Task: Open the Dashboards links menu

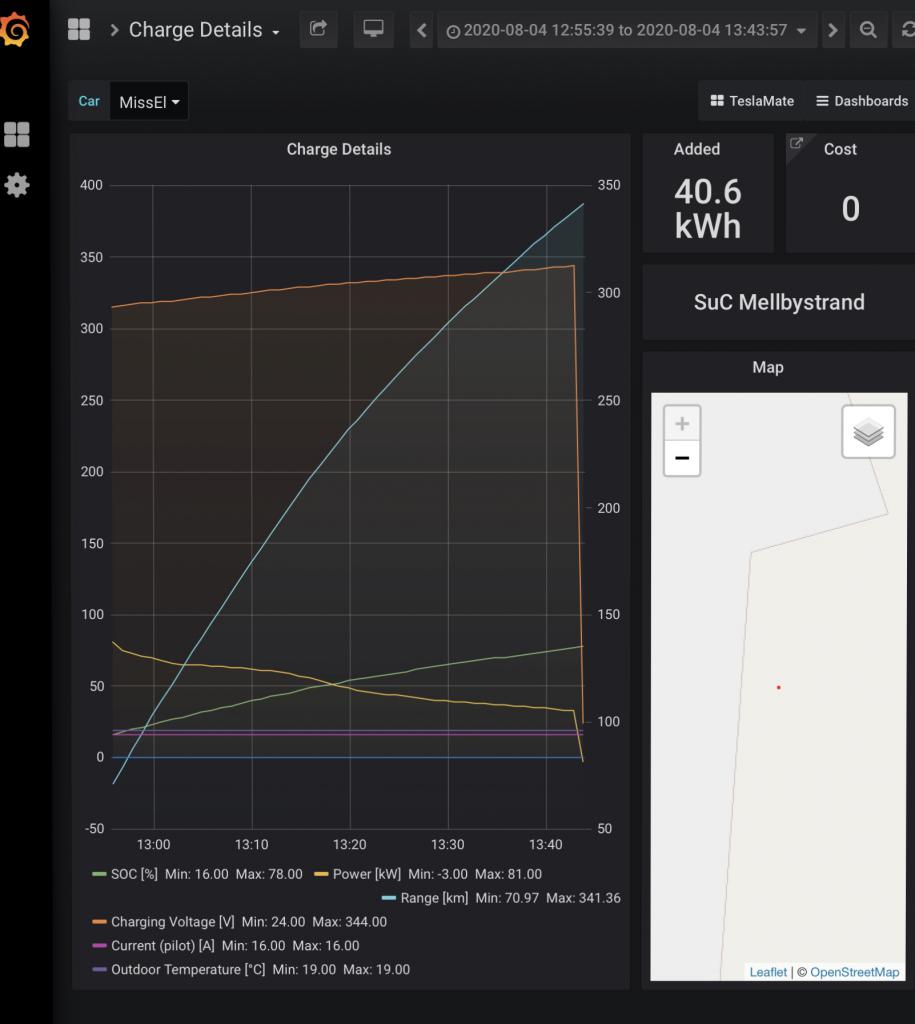Action: pyautogui.click(x=861, y=101)
